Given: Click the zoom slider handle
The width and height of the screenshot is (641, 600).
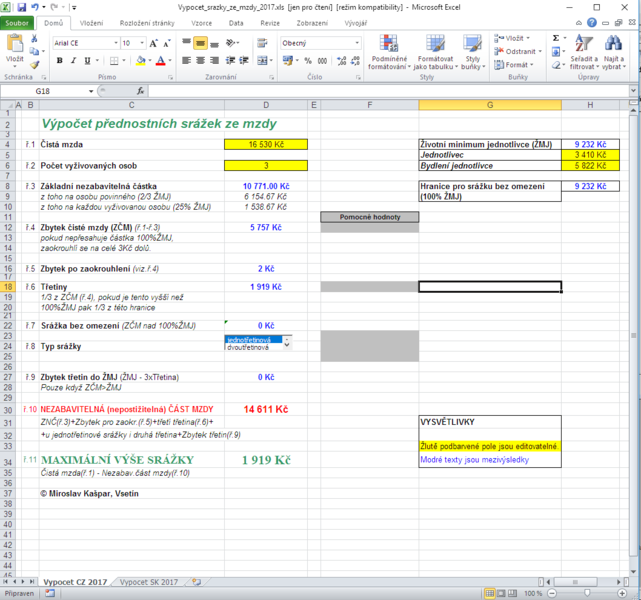Looking at the screenshot, I should 587,593.
